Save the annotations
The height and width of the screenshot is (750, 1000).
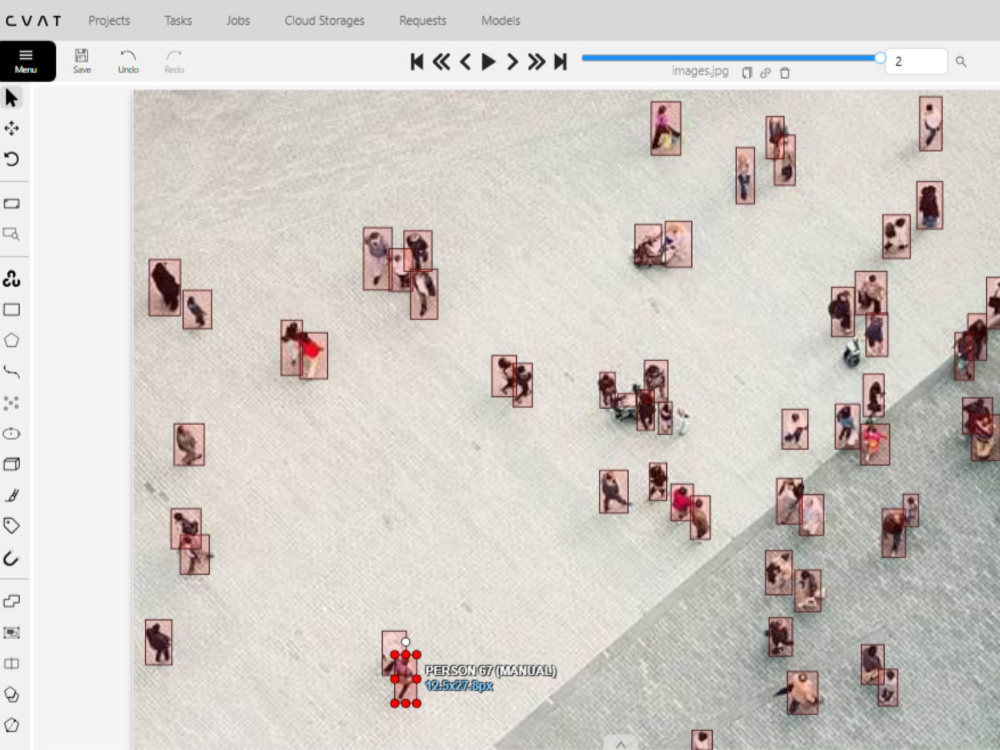(x=82, y=61)
